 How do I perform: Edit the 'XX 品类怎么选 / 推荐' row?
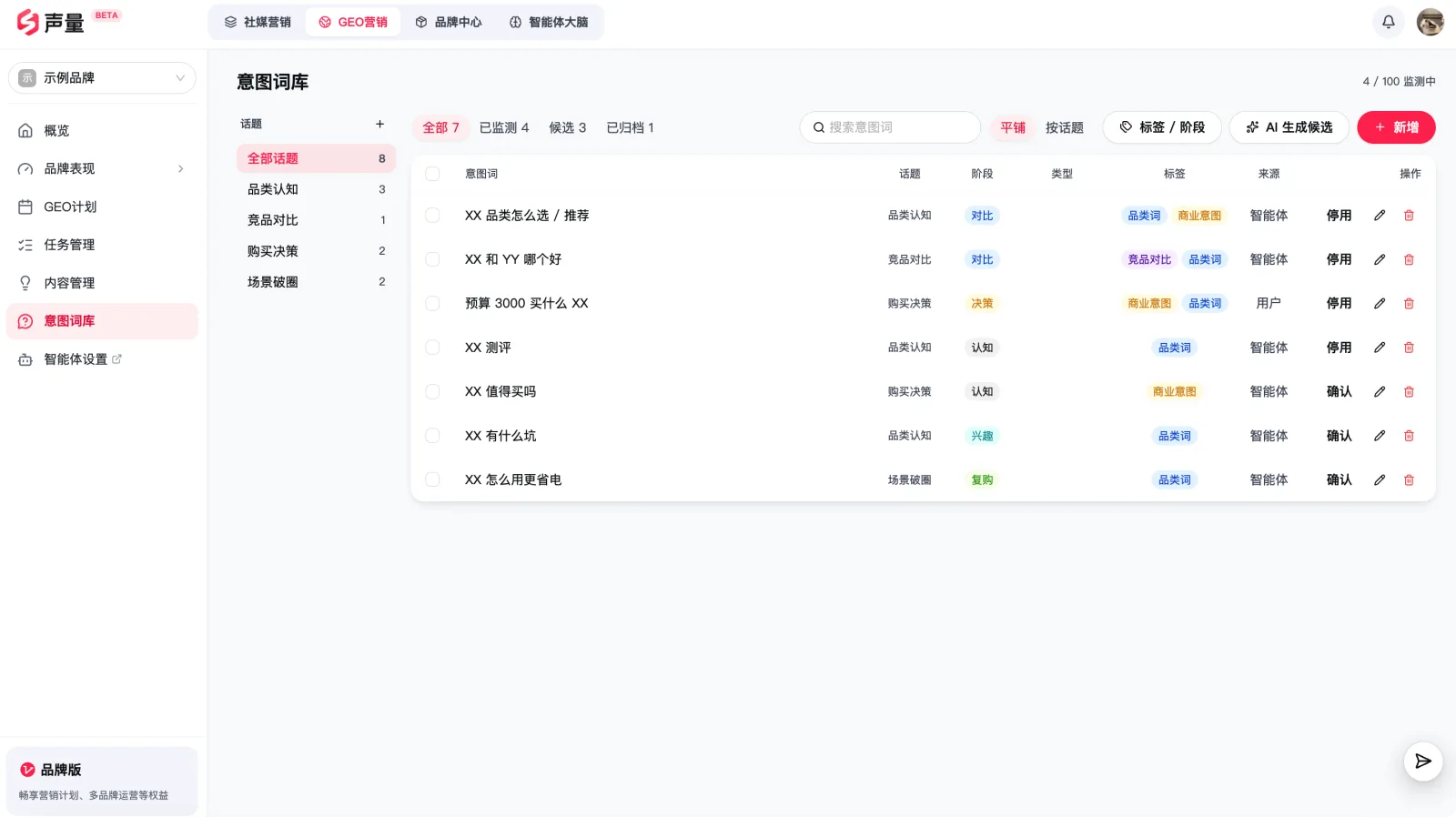tap(1380, 216)
